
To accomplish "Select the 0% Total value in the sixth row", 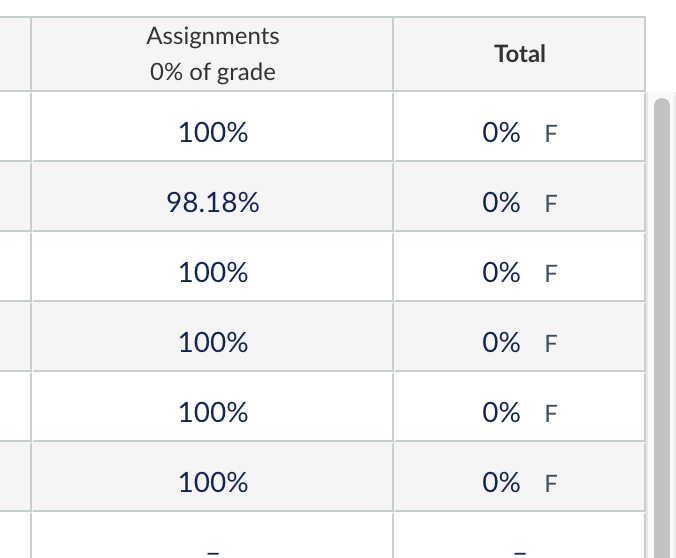I will 500,483.
